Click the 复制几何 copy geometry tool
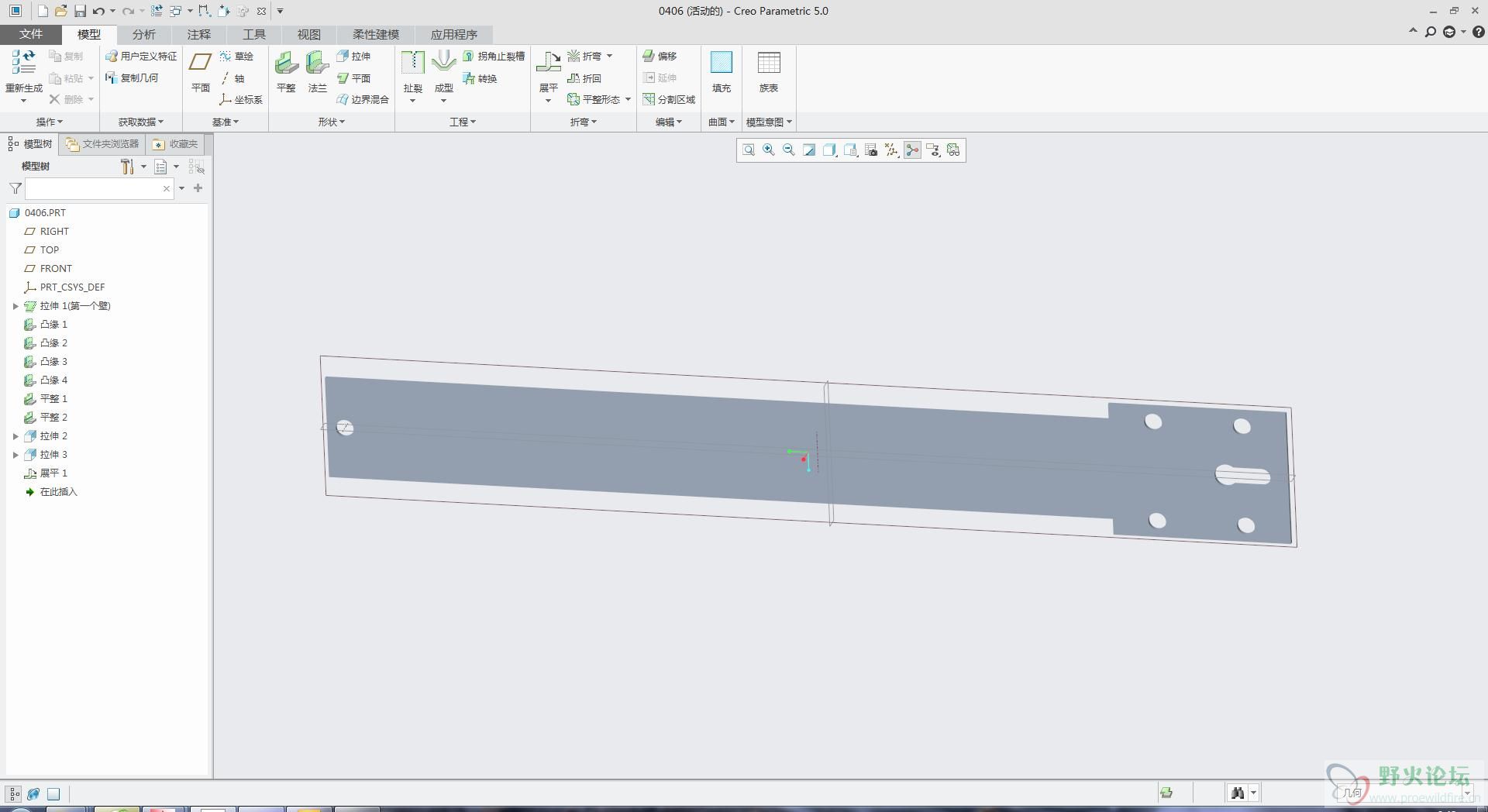The height and width of the screenshot is (812, 1488). pos(132,77)
